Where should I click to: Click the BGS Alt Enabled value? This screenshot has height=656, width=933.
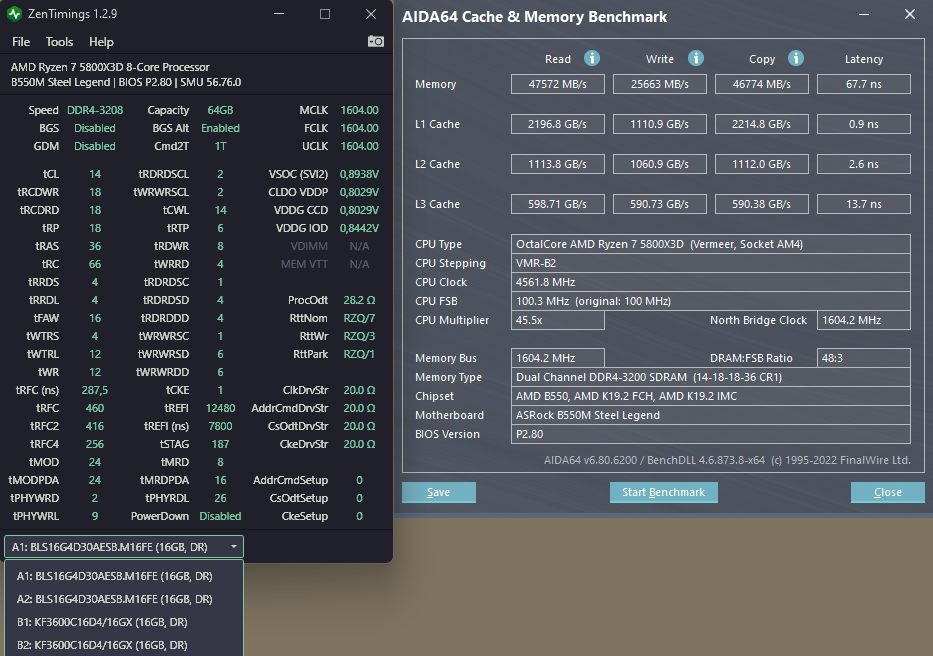[x=220, y=128]
